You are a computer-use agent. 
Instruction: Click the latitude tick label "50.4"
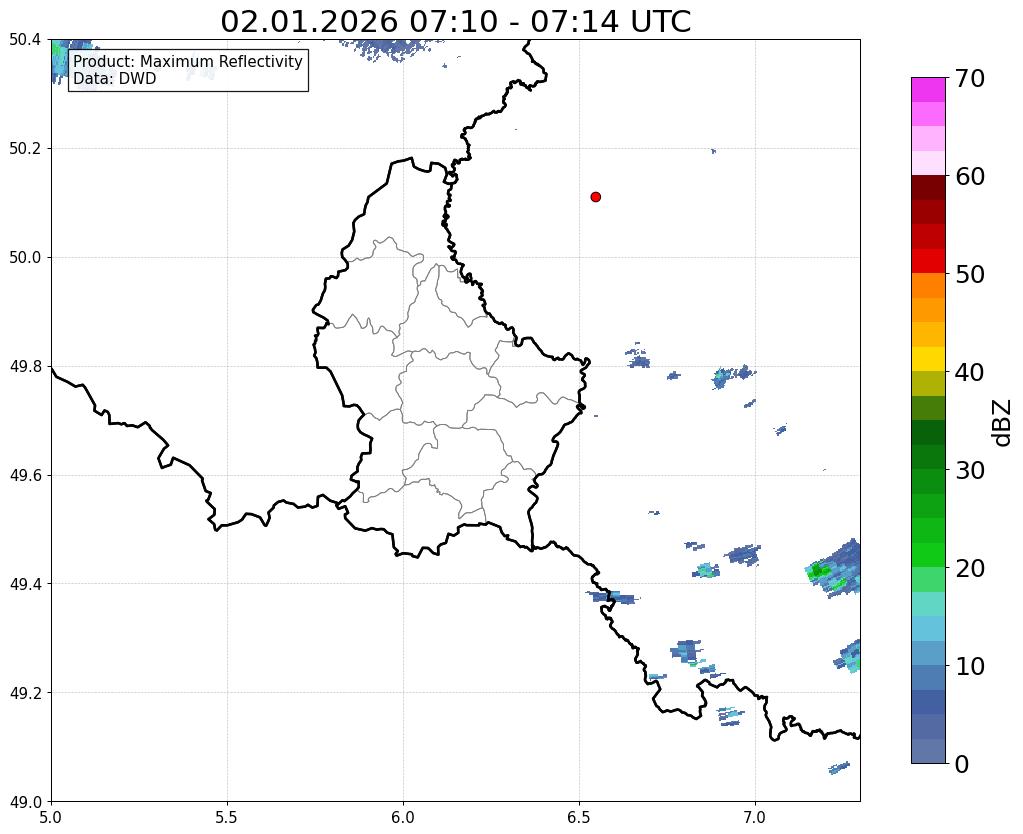point(25,40)
